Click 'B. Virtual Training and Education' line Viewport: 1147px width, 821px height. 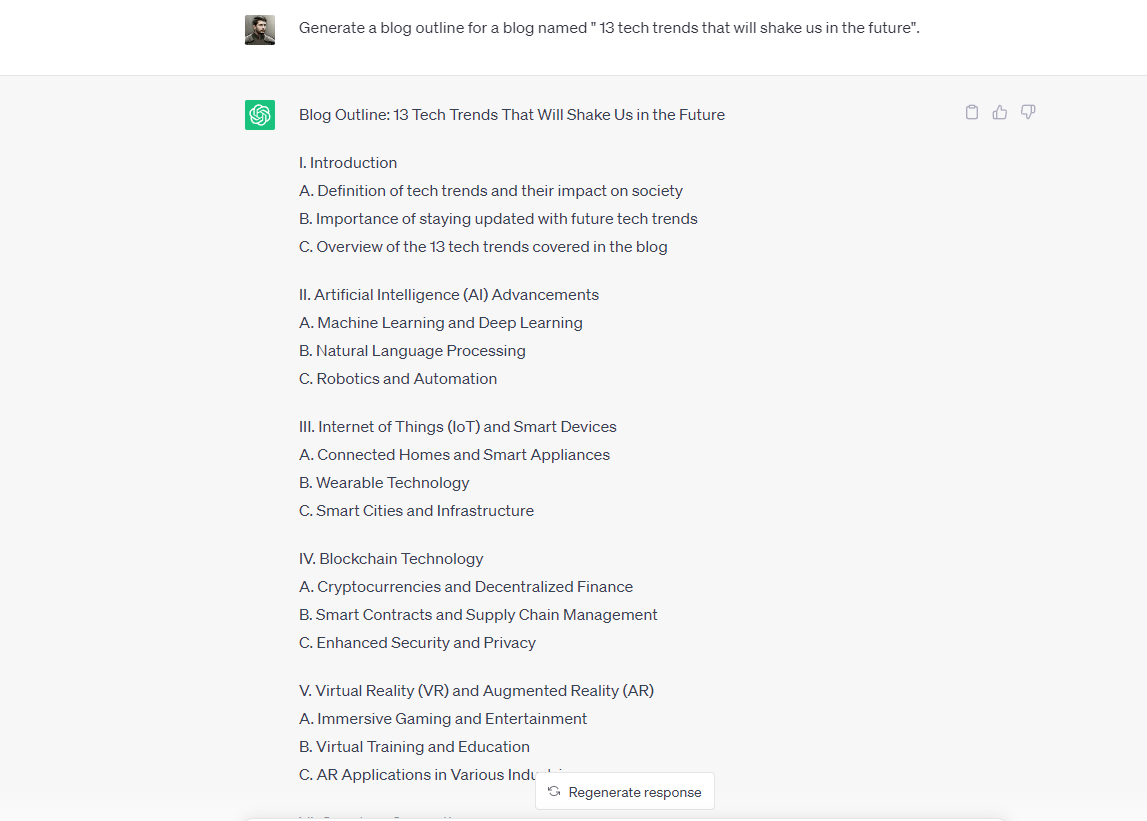[x=414, y=746]
